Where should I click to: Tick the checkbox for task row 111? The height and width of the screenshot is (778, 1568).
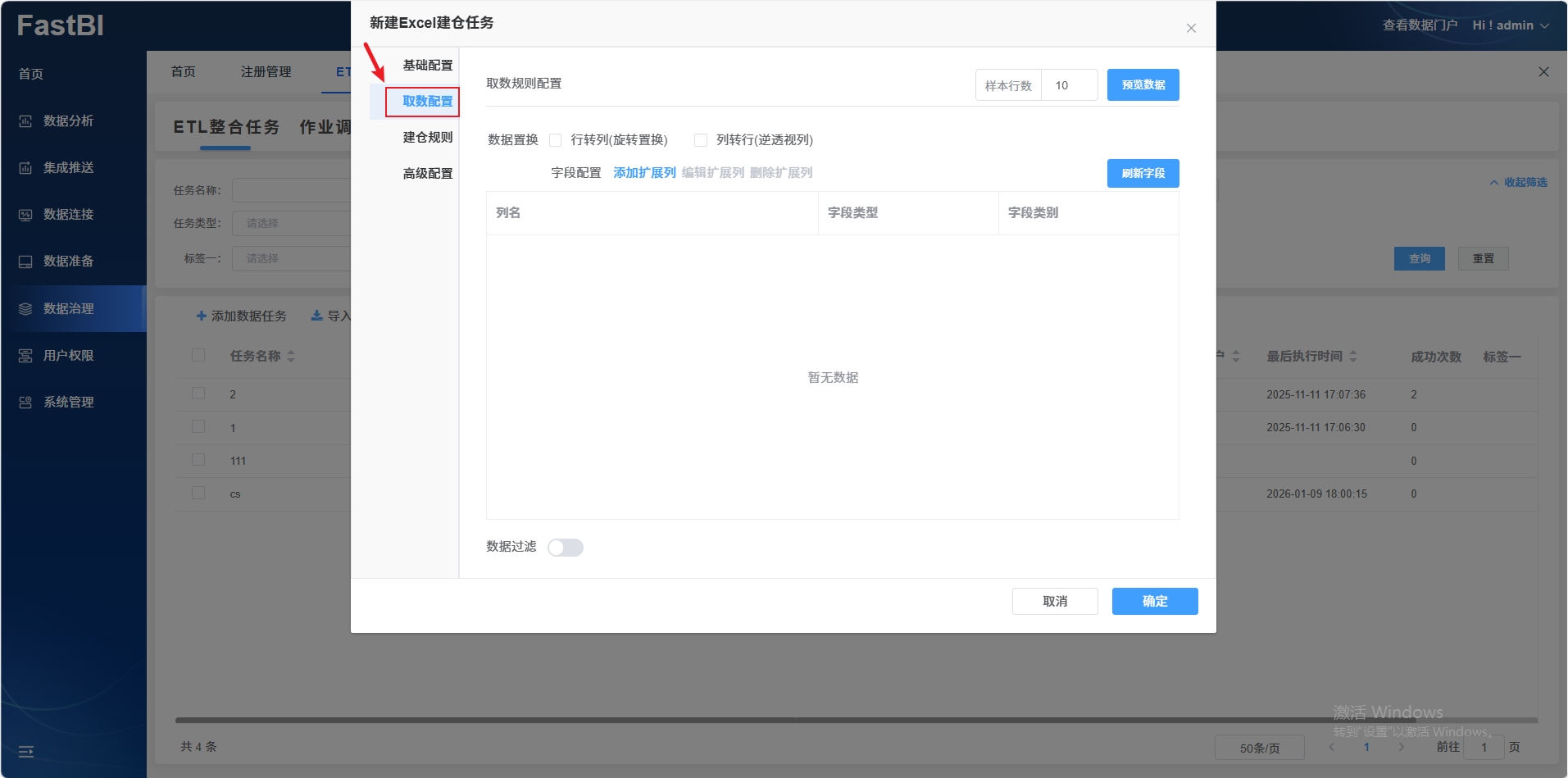(198, 459)
